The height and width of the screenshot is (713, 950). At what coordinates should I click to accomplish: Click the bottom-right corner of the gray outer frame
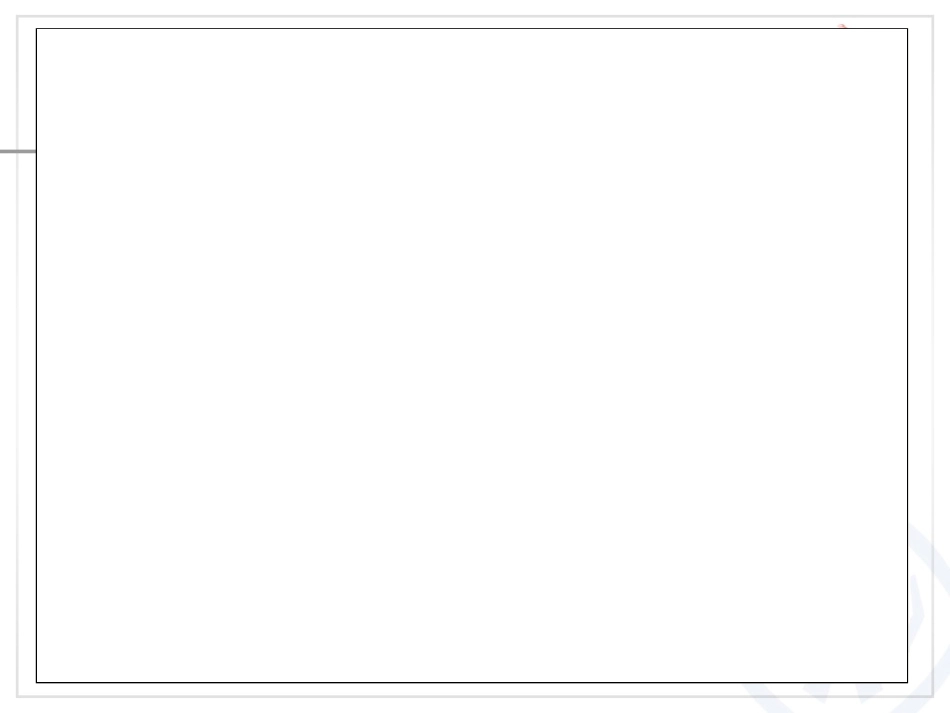[933, 697]
